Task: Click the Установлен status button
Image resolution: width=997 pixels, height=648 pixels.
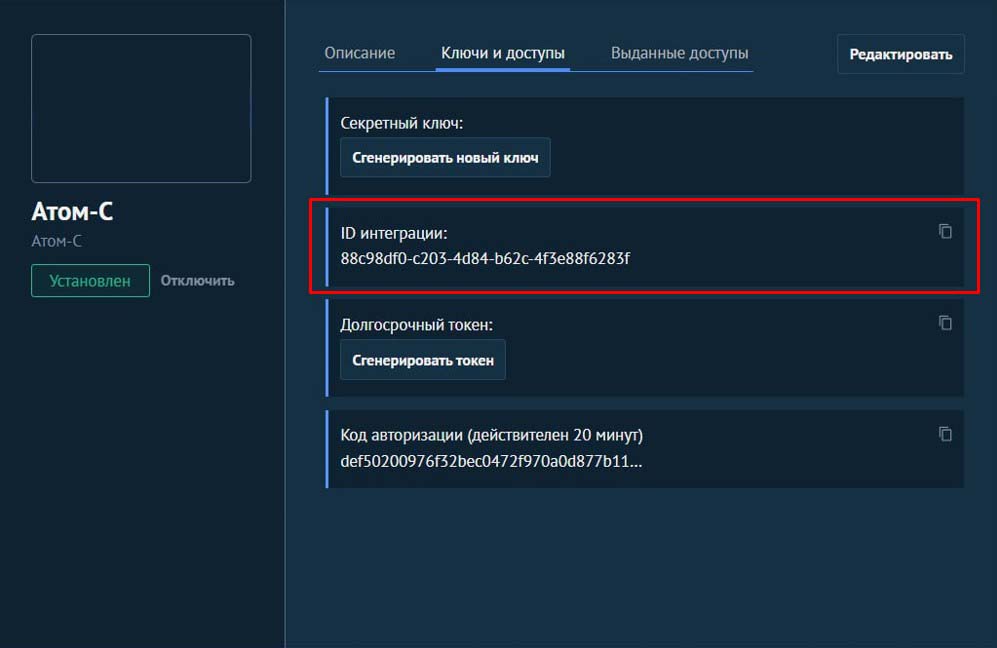Action: click(90, 280)
